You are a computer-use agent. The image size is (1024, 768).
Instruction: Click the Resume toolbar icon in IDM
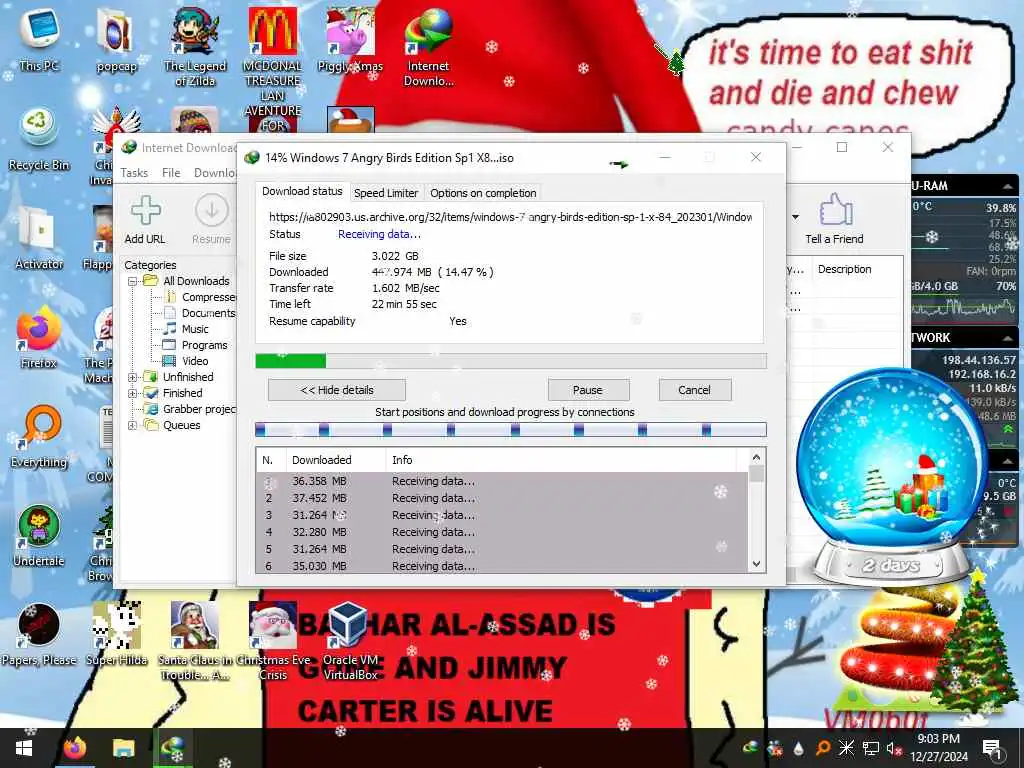[x=212, y=220]
